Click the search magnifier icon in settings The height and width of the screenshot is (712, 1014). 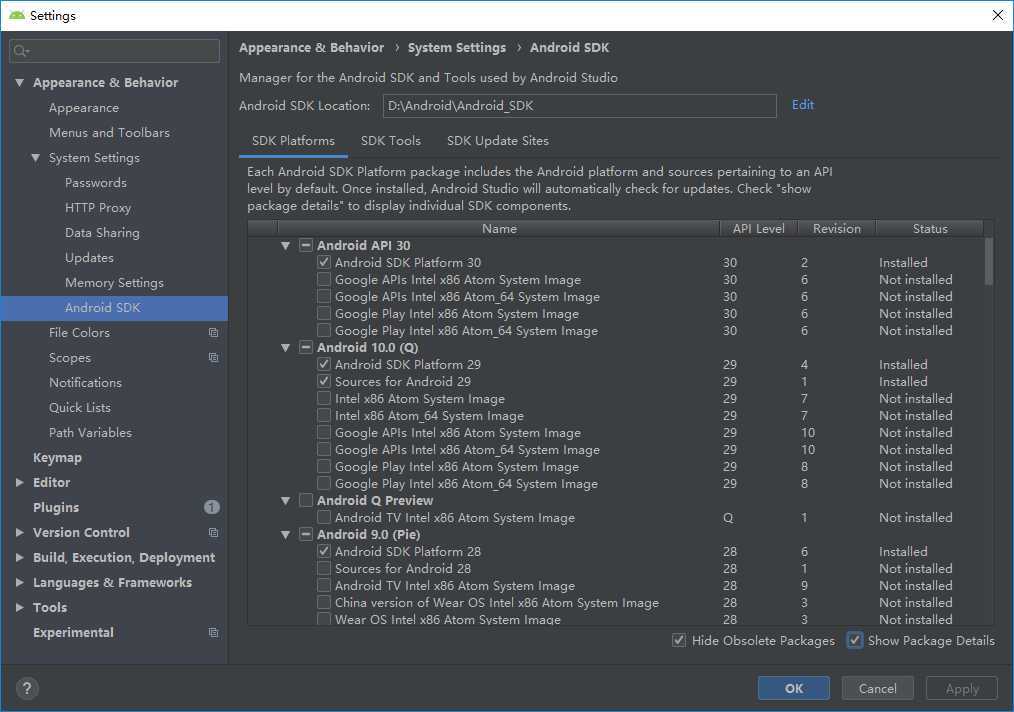click(x=21, y=50)
